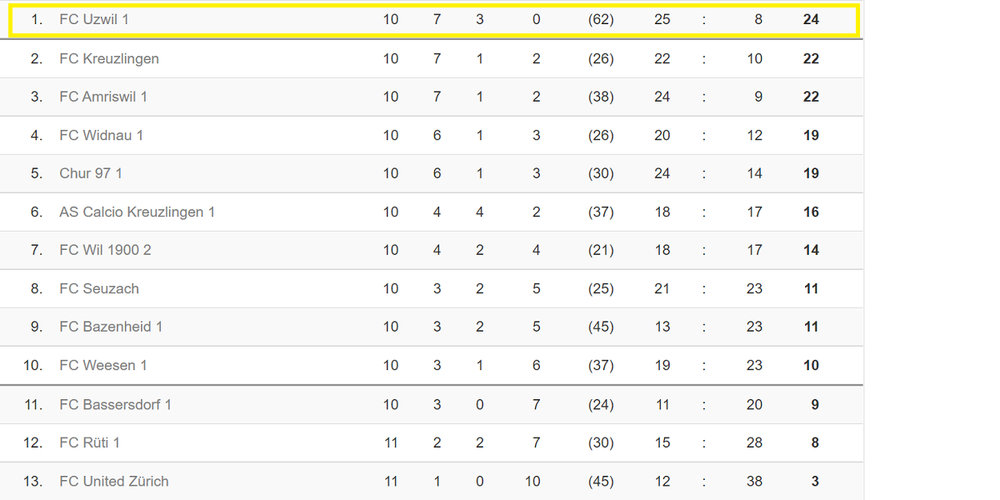Click the FC Bassersdorf 1 team name

[115, 405]
